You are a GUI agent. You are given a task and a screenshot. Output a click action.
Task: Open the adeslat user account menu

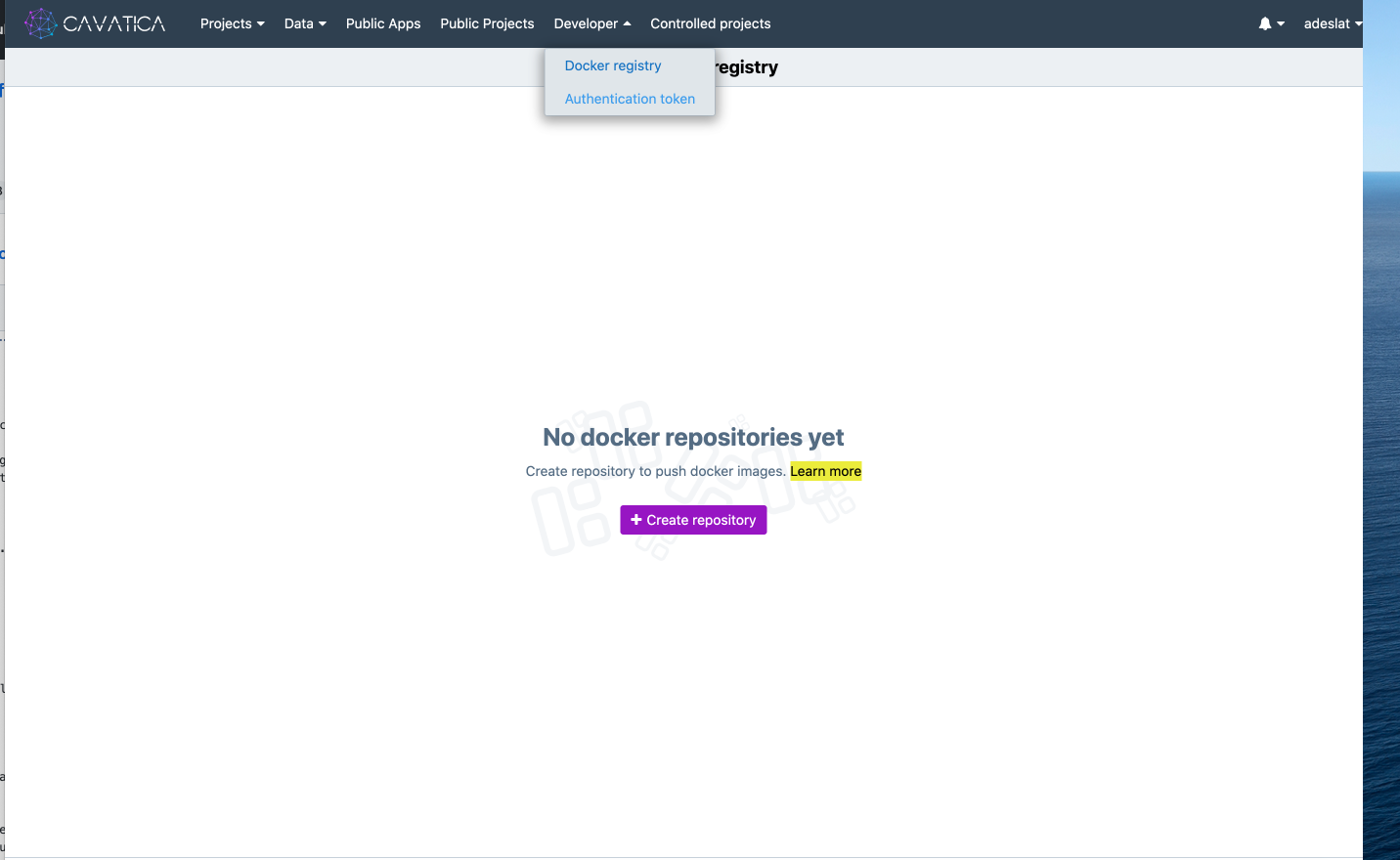click(x=1332, y=23)
